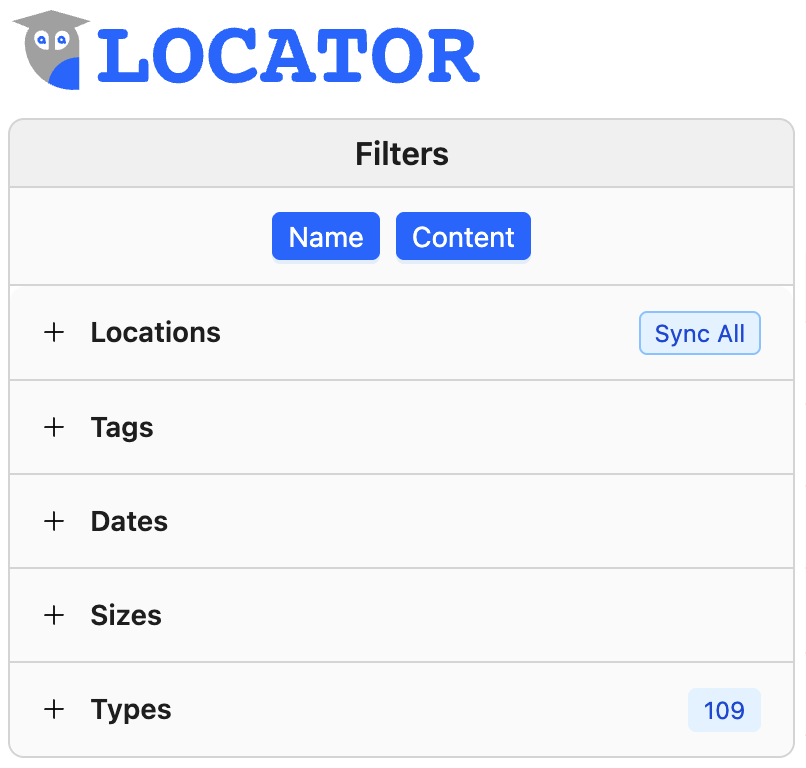806x768 pixels.
Task: Click the plus icon beside Types
Action: click(x=54, y=710)
